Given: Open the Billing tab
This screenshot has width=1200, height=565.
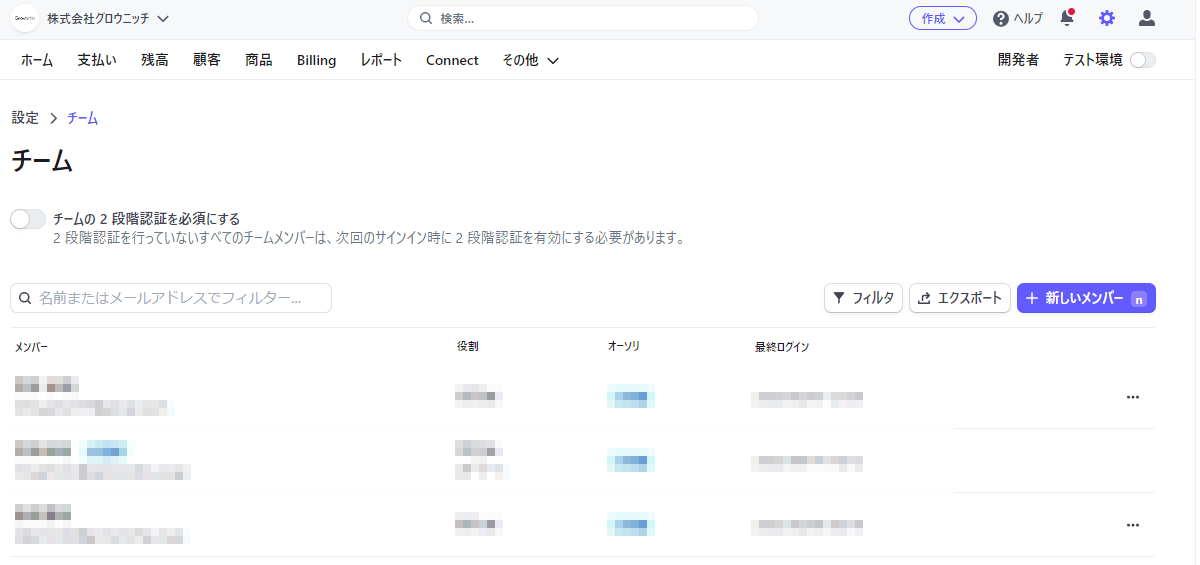Looking at the screenshot, I should [x=316, y=60].
